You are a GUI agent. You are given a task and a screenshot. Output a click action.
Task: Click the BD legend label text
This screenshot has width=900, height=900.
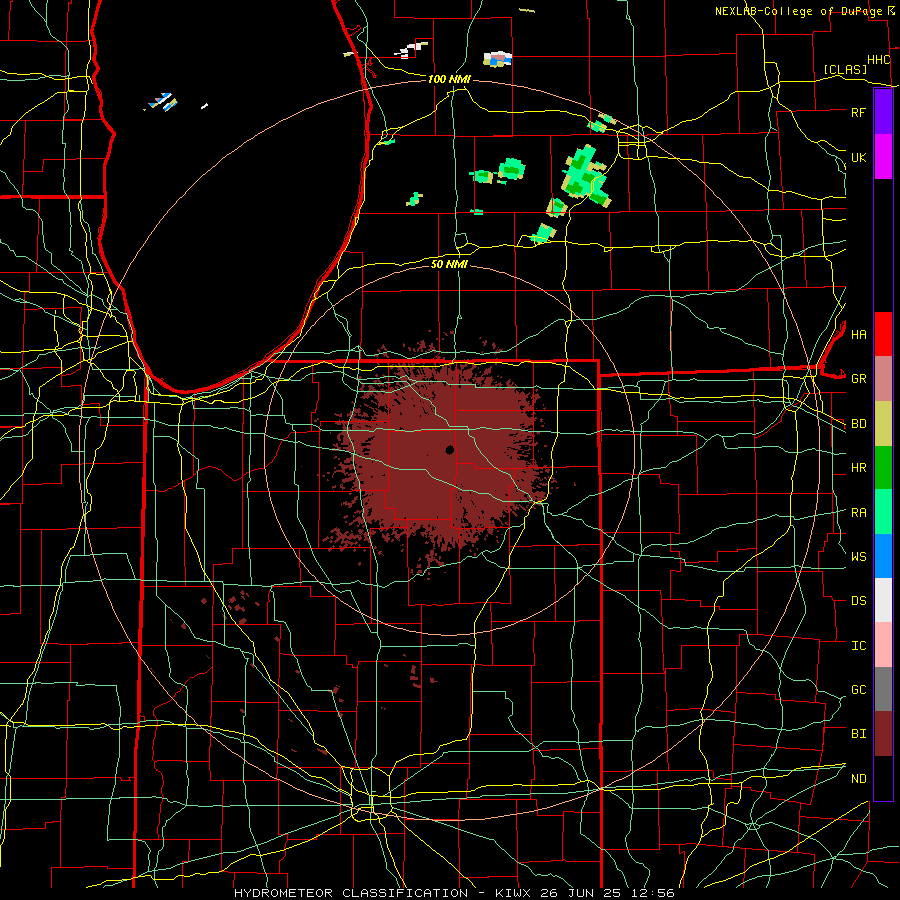coord(858,424)
